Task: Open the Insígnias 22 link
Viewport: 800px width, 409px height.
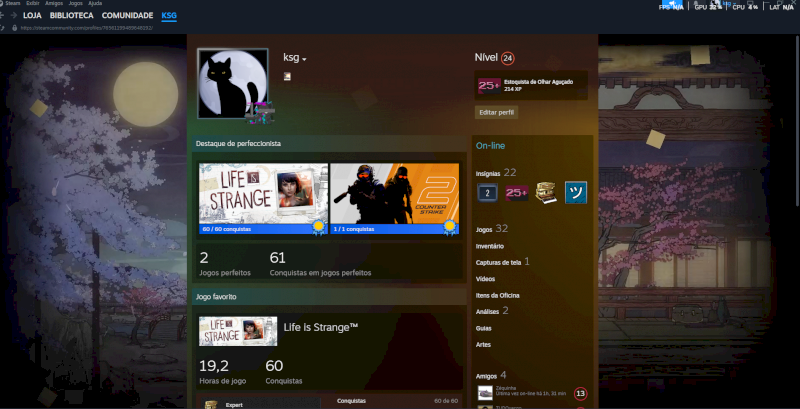Action: pos(496,173)
